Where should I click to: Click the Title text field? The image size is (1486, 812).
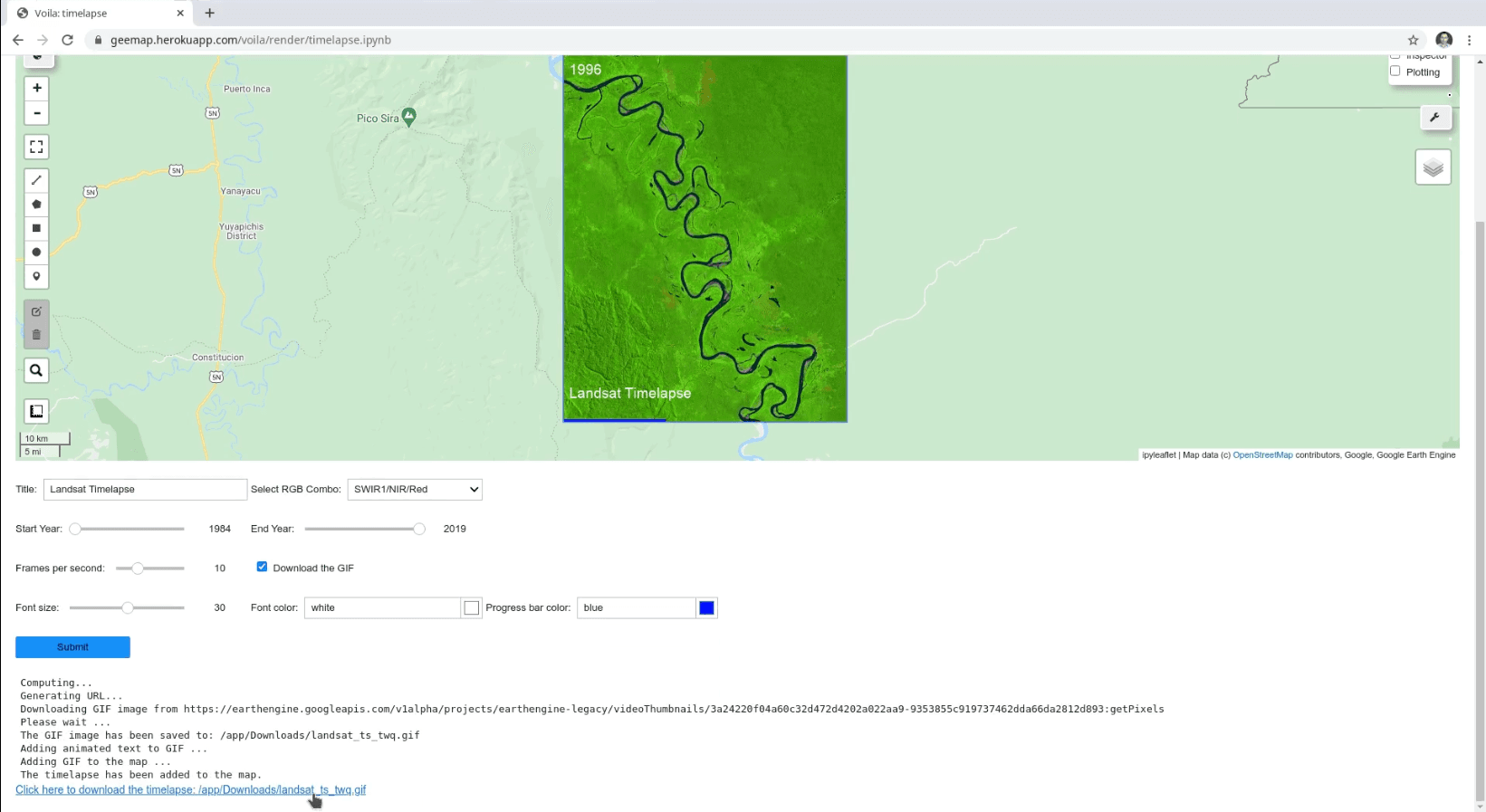tap(145, 489)
